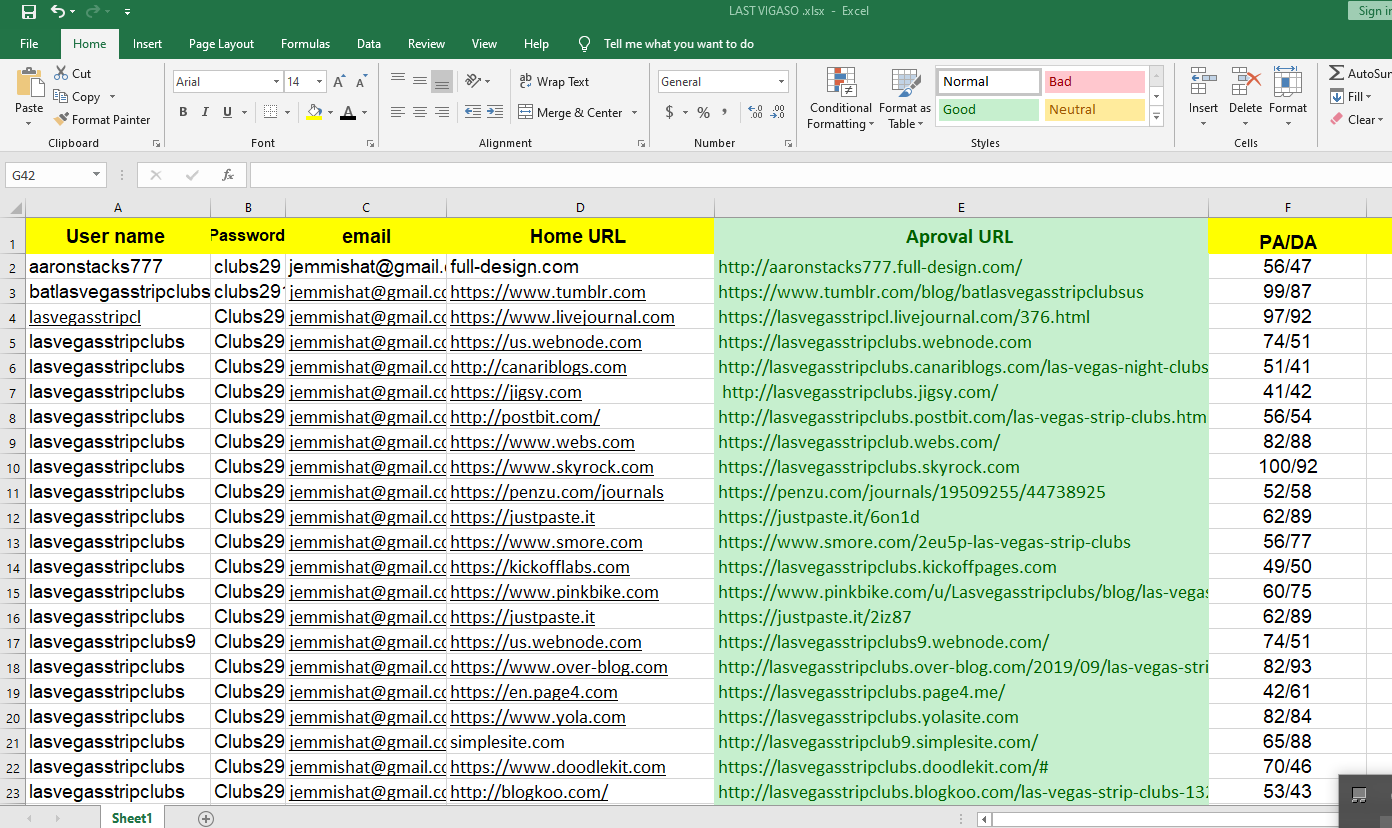The height and width of the screenshot is (828, 1392).
Task: Open the Review ribbon tab
Action: coord(426,44)
